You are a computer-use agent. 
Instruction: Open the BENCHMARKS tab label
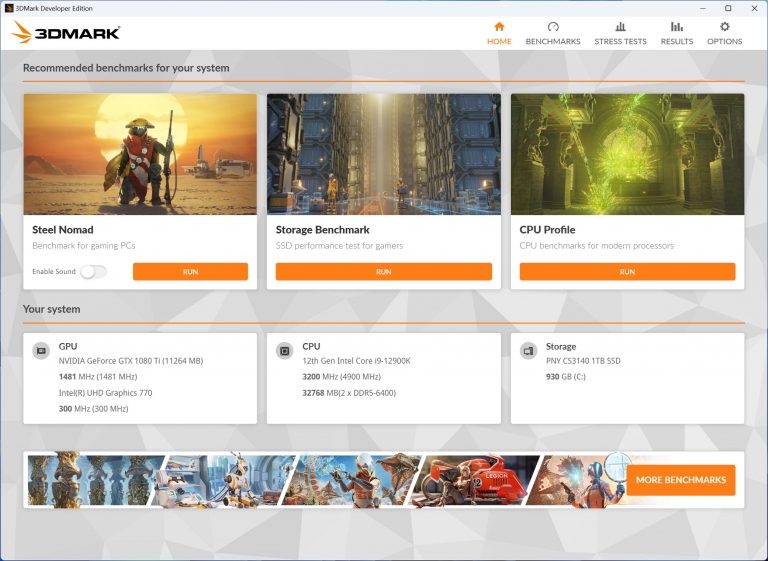(x=553, y=42)
